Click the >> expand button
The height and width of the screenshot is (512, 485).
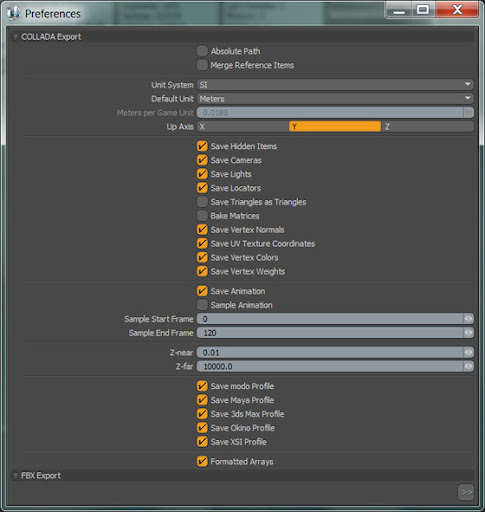tap(466, 492)
